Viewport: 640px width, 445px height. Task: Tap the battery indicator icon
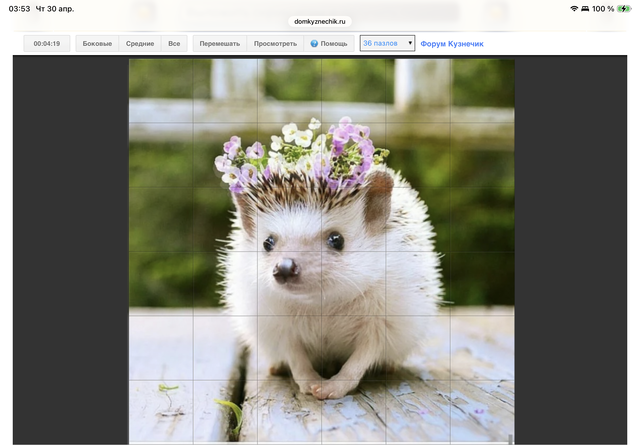click(x=624, y=8)
